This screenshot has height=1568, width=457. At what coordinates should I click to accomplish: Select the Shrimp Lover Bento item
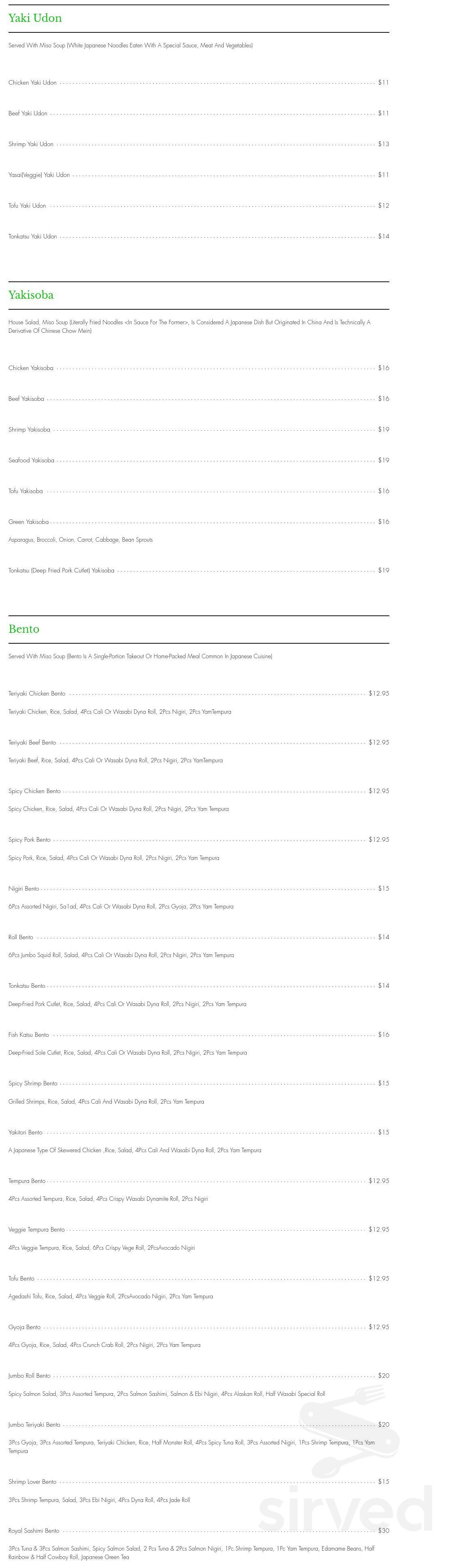coord(32,1482)
